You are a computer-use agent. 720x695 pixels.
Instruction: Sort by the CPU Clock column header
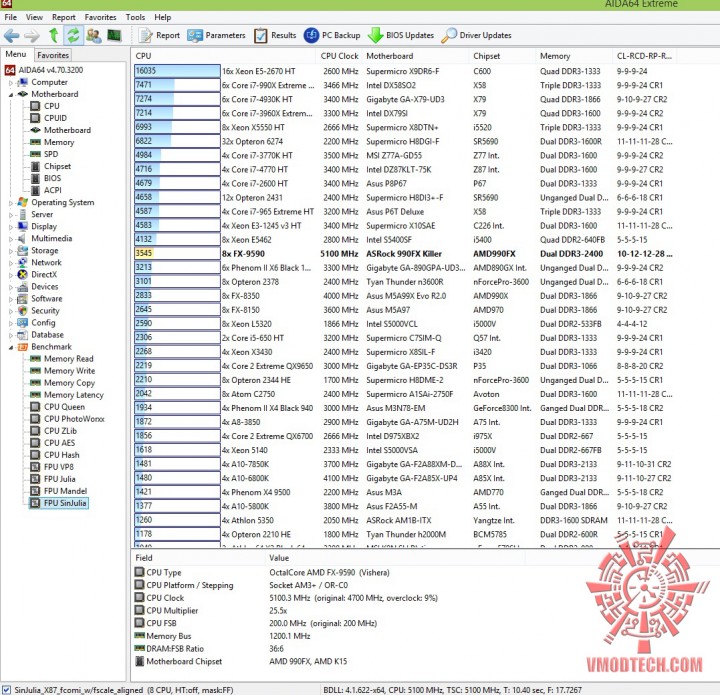click(339, 56)
